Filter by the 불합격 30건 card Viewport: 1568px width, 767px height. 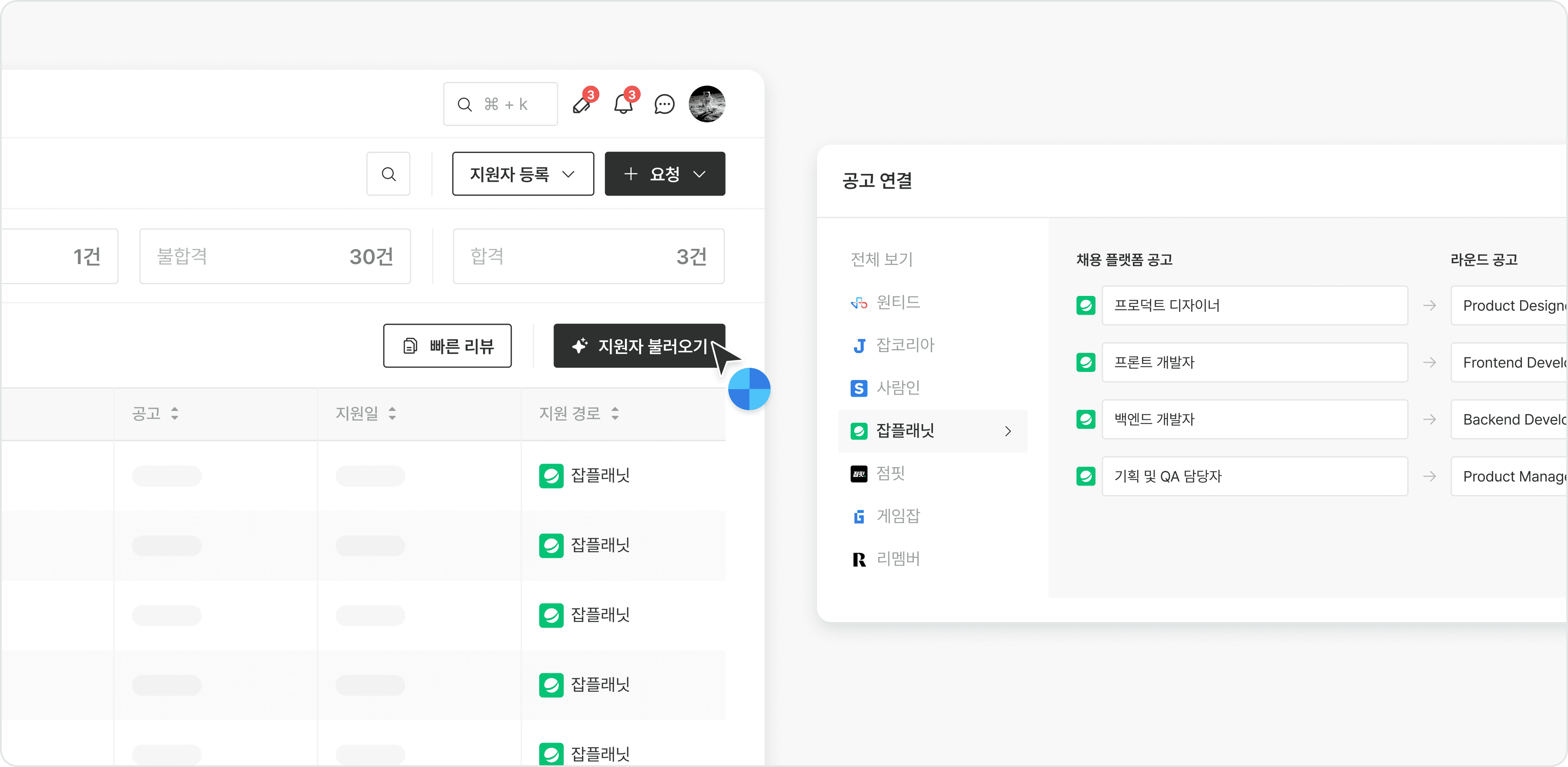coord(275,257)
